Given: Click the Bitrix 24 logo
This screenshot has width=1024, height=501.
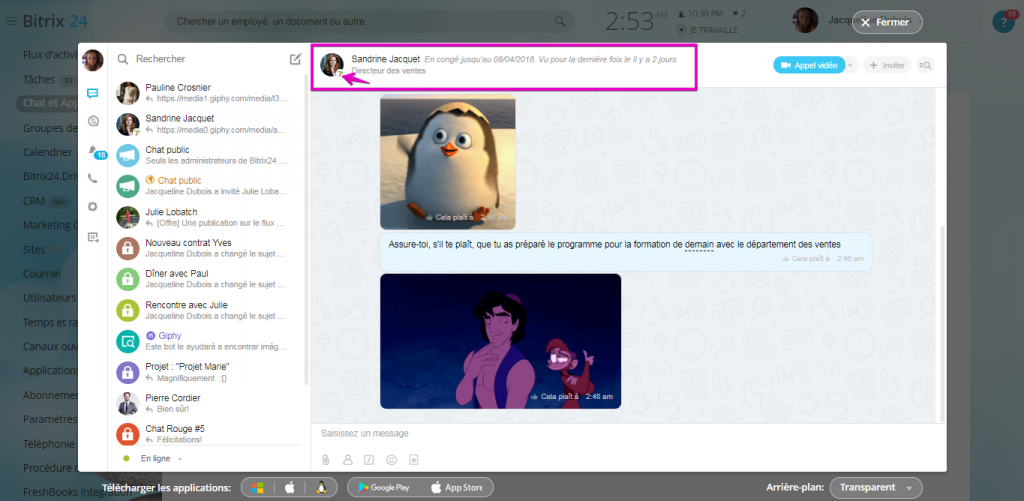Looking at the screenshot, I should 55,21.
